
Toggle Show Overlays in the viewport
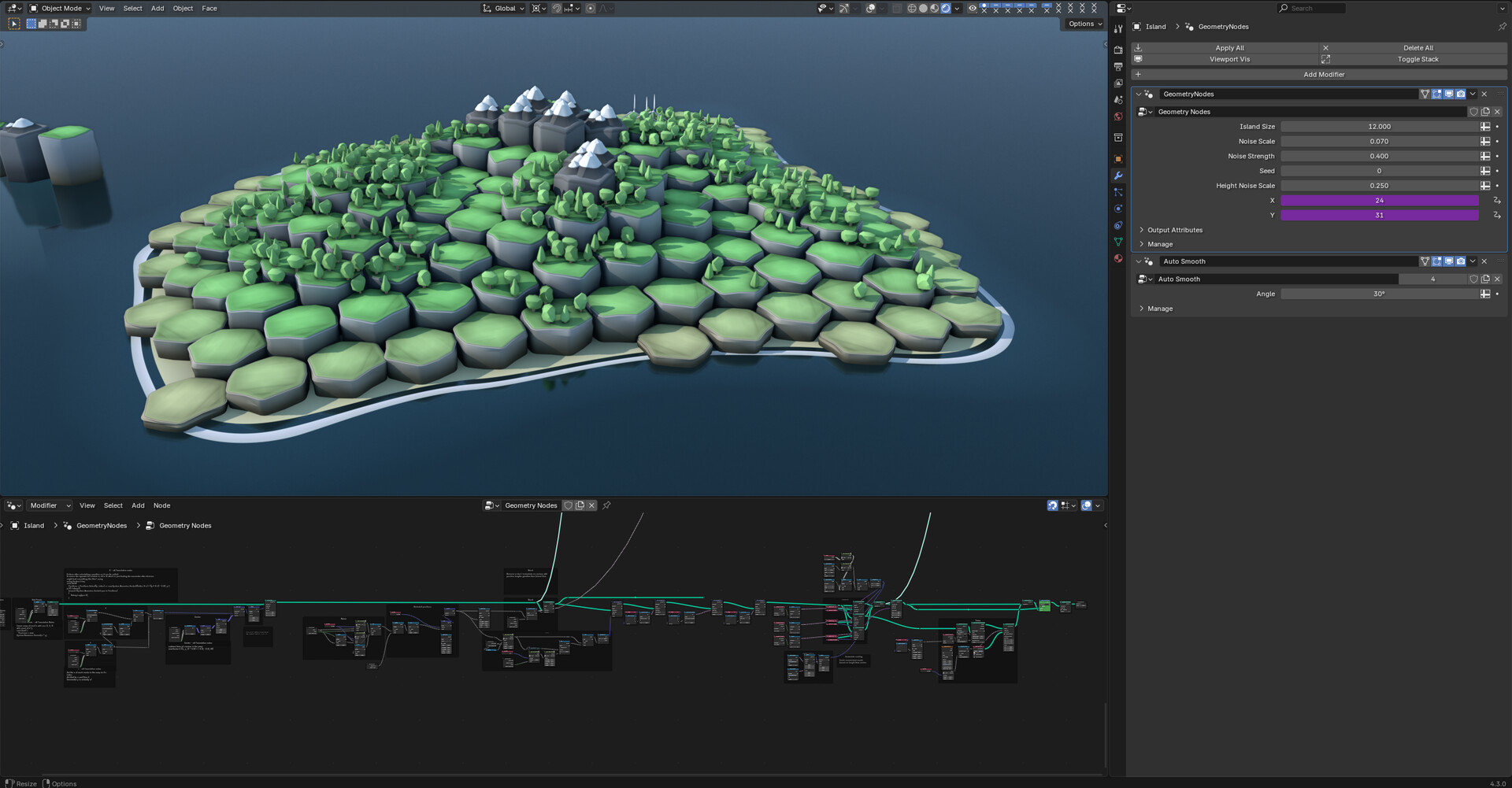[x=870, y=8]
